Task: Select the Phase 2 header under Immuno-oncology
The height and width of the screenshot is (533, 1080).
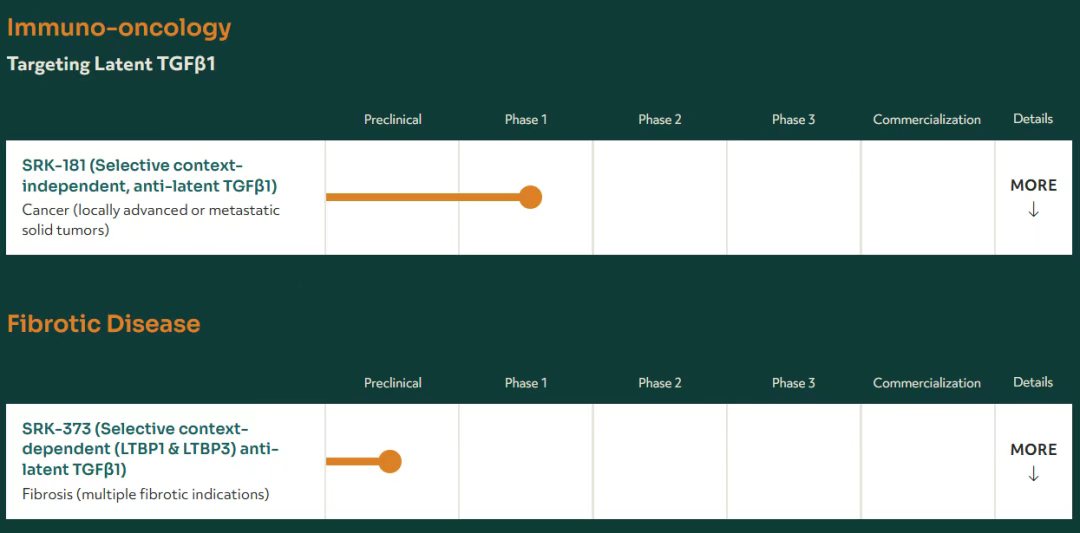Action: pos(660,119)
